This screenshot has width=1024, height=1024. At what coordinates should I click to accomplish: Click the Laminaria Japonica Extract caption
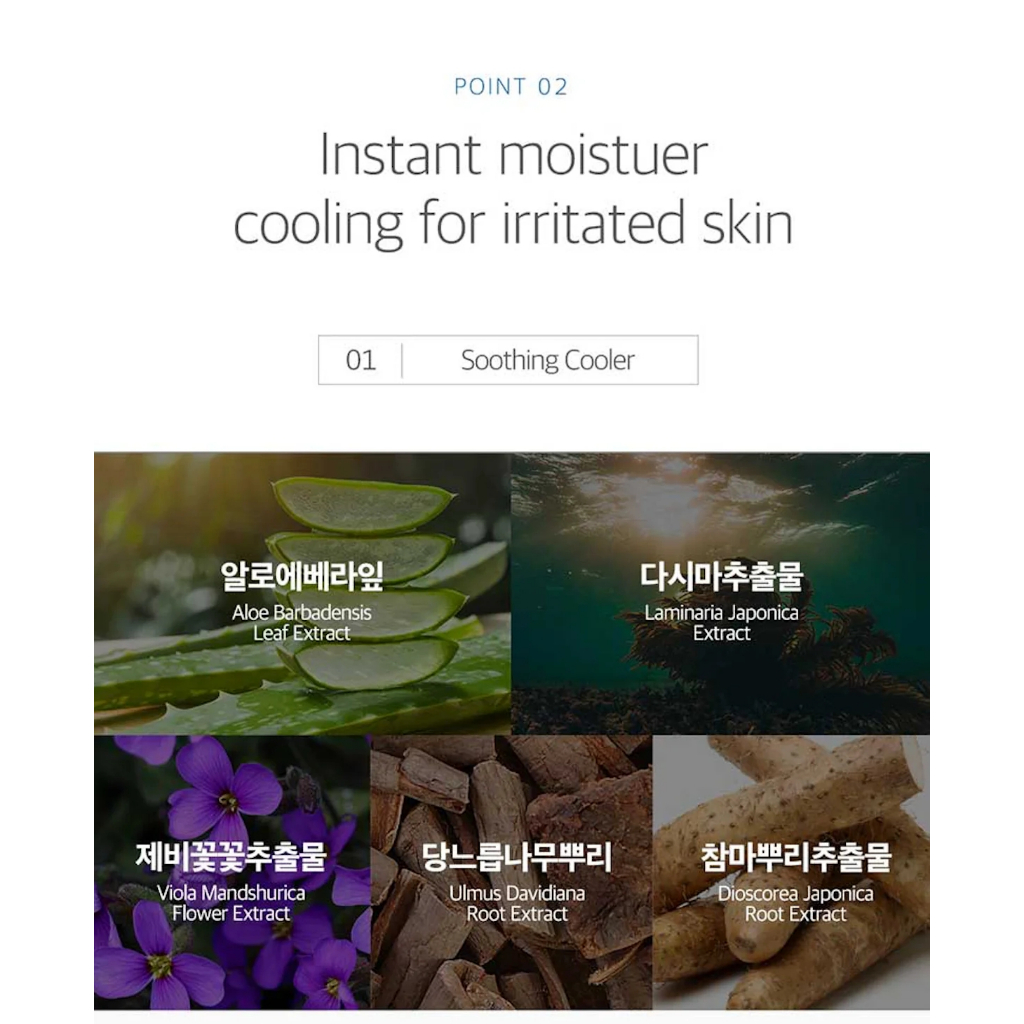point(722,623)
